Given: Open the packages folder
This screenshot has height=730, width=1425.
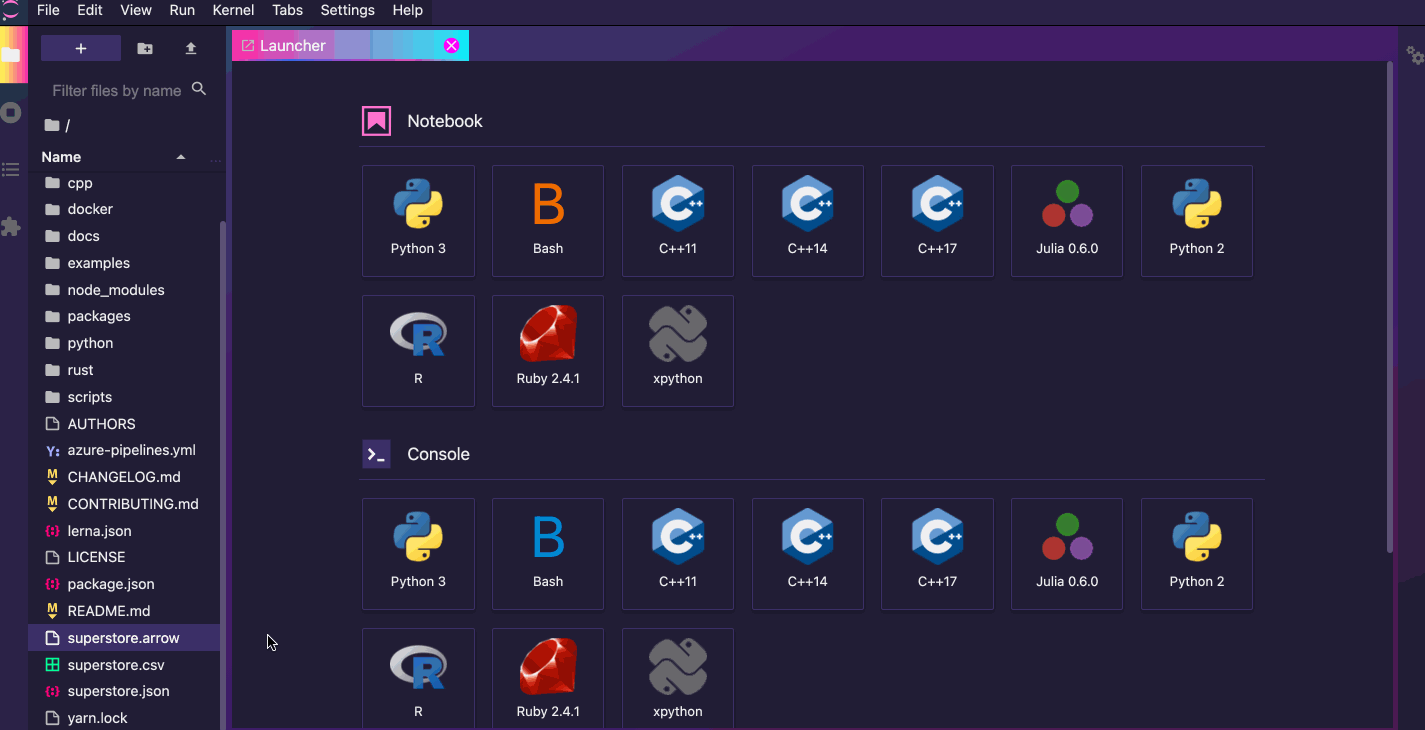Looking at the screenshot, I should click(x=124, y=316).
